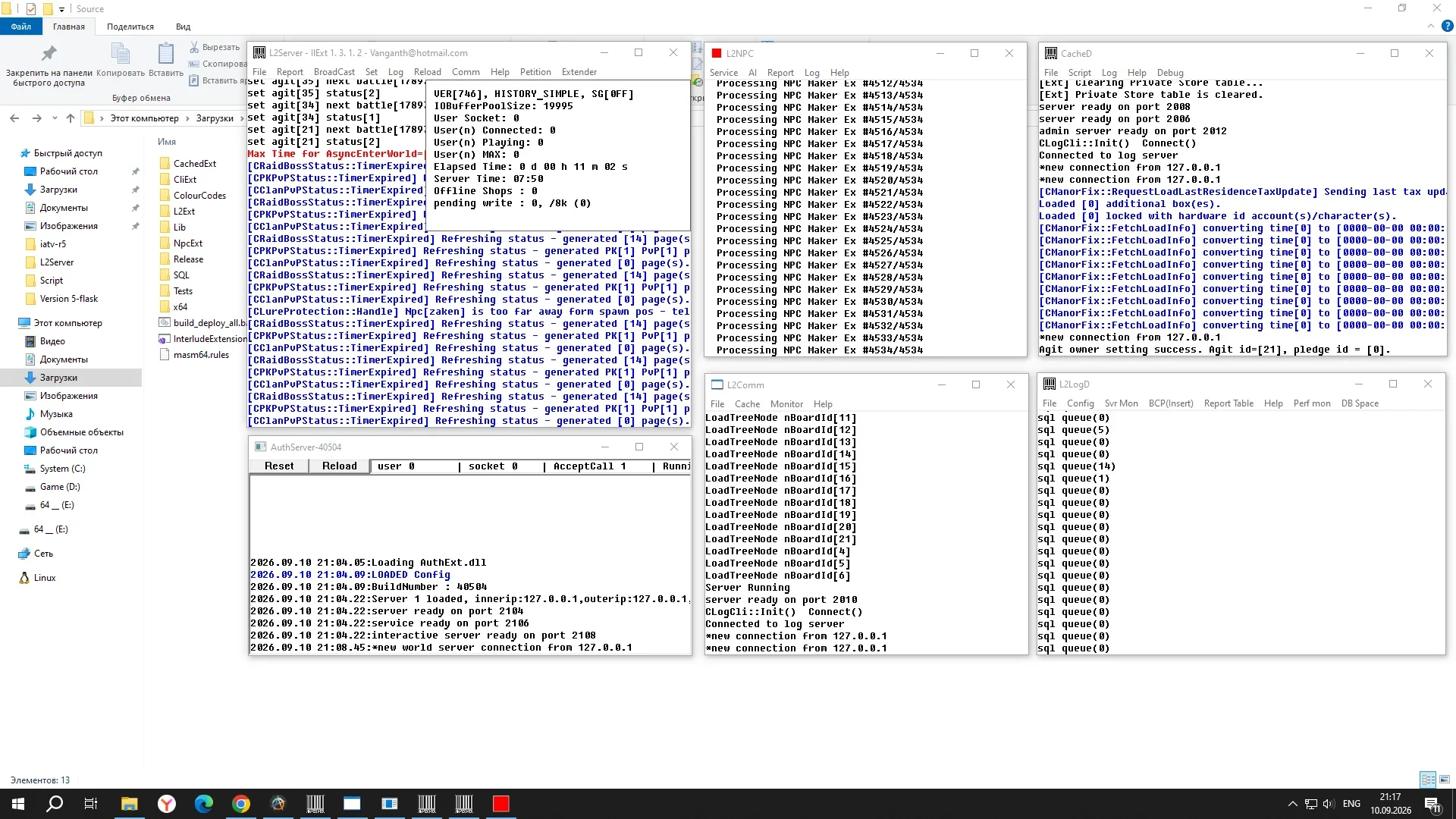This screenshot has width=1456, height=819.
Task: Select System (C:) drive in sidebar
Action: (x=62, y=469)
